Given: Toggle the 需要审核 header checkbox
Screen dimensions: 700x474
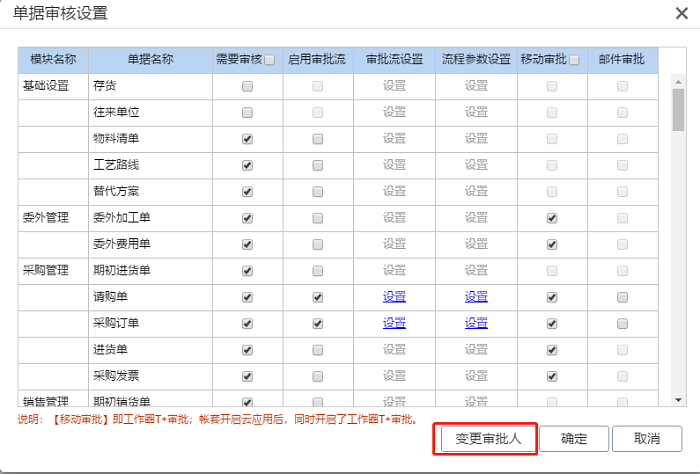Looking at the screenshot, I should click(x=269, y=60).
